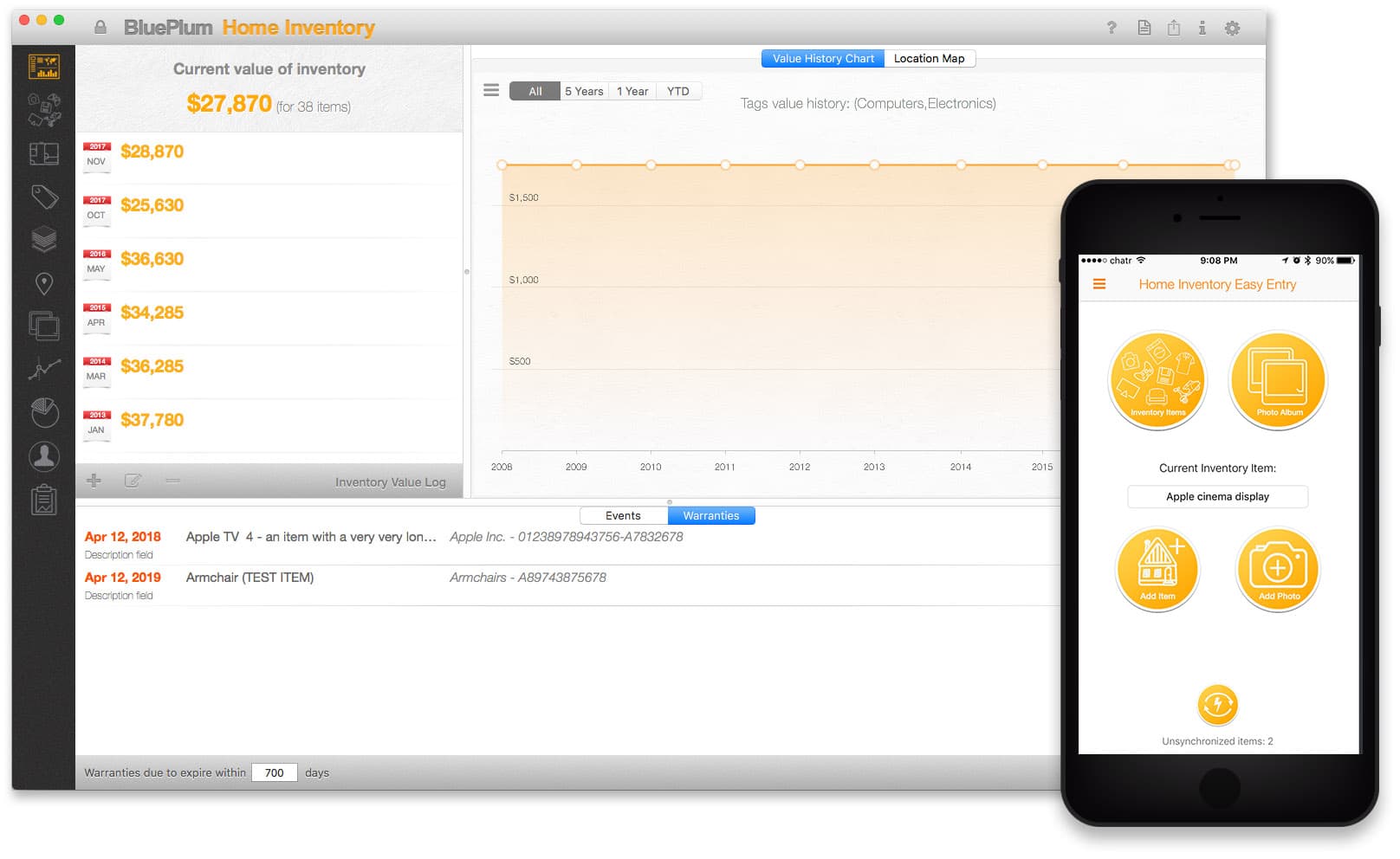
Task: Add a new value log entry
Action: [x=94, y=481]
